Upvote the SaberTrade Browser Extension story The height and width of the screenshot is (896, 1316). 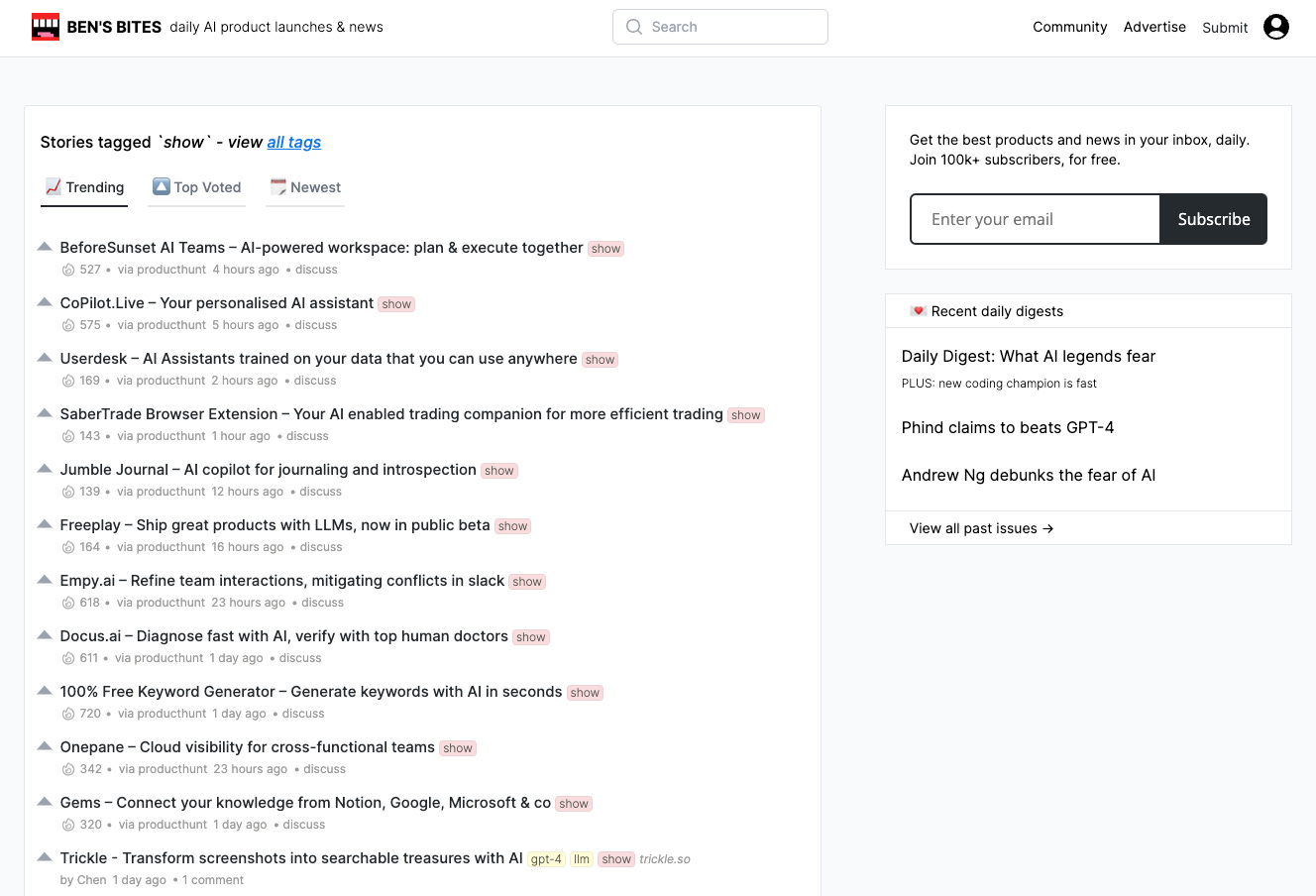pos(45,412)
